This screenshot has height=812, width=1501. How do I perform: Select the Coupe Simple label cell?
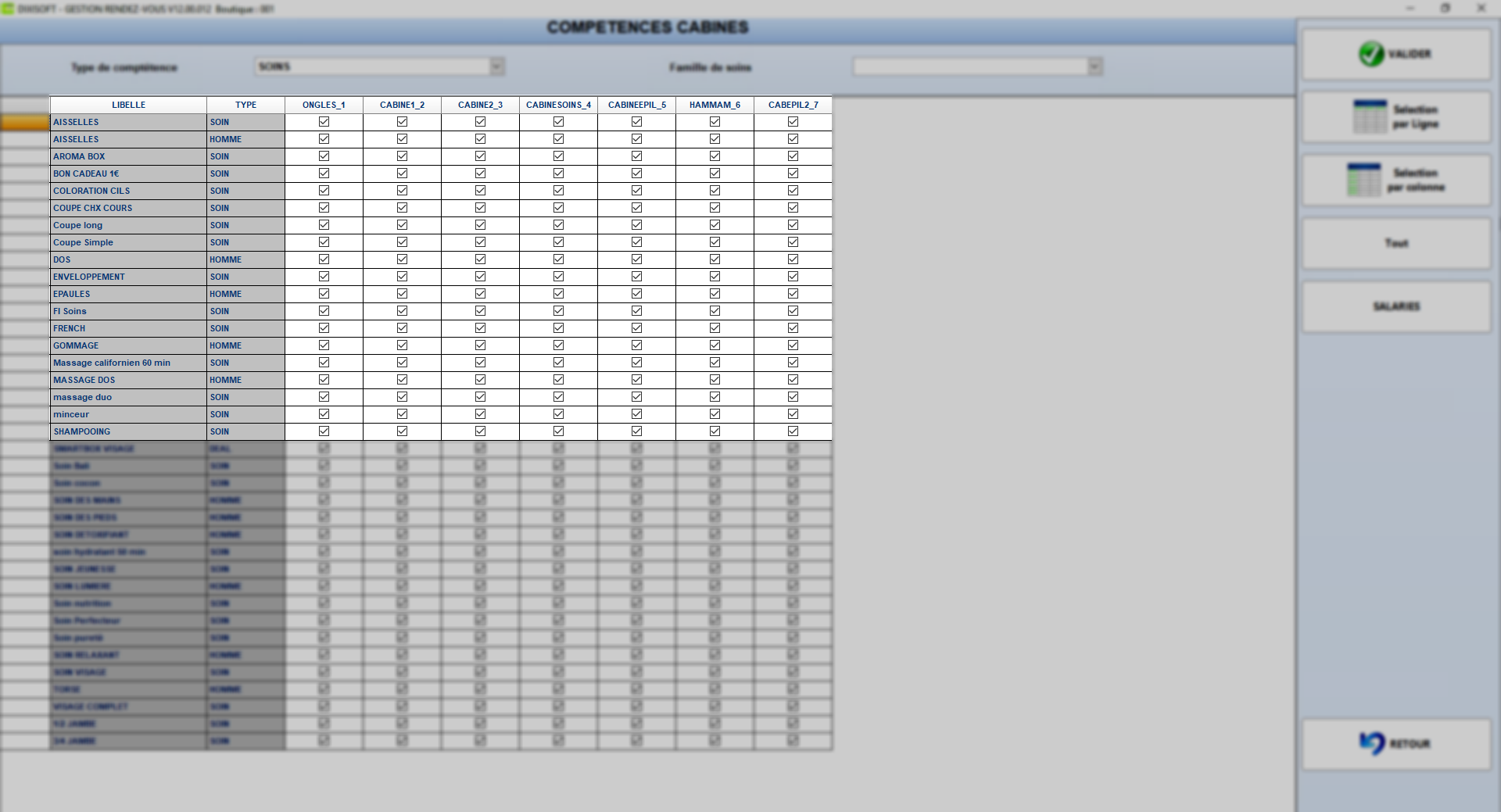[x=128, y=242]
